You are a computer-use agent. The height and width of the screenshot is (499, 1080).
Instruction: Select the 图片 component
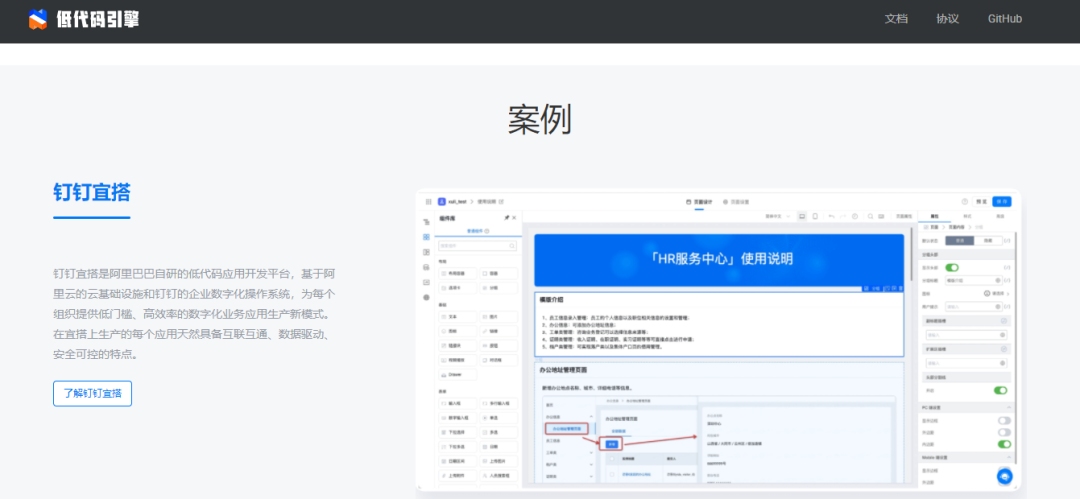[499, 316]
